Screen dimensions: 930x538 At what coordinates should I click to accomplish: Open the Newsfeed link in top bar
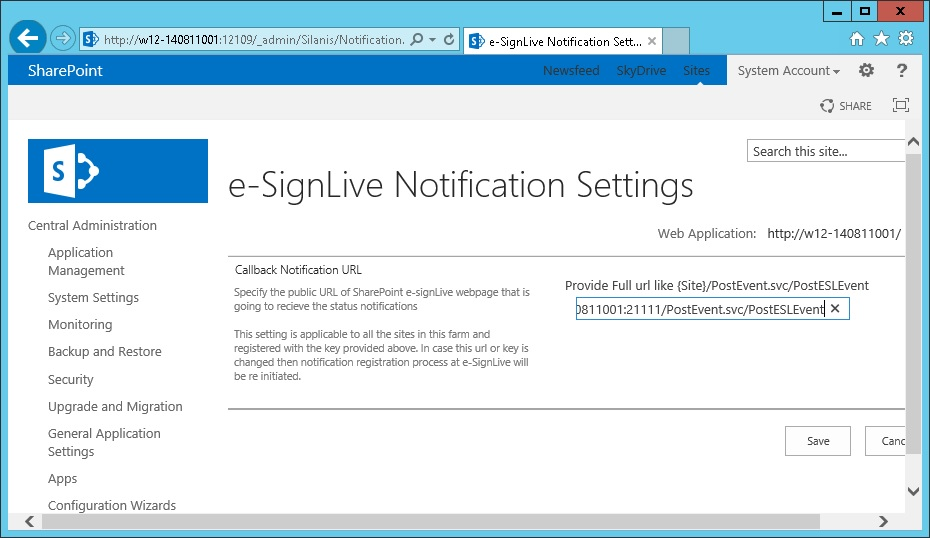pos(573,71)
